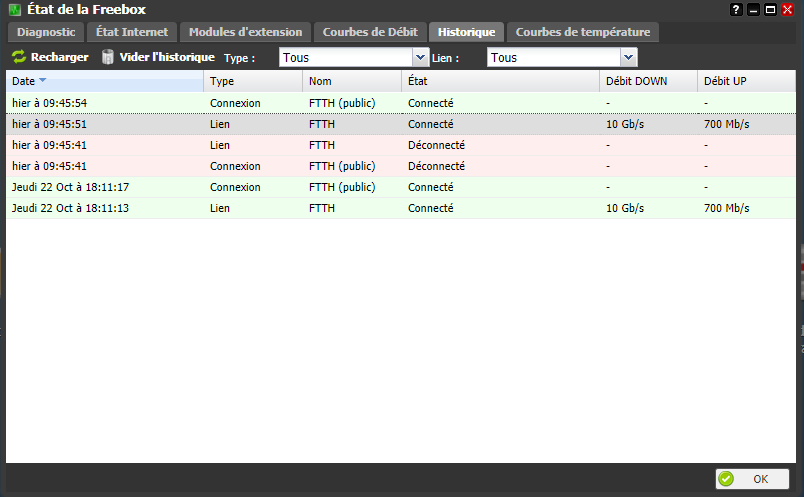Viewport: 804px width, 497px height.
Task: Click the Recharger button label
Action: [59, 57]
